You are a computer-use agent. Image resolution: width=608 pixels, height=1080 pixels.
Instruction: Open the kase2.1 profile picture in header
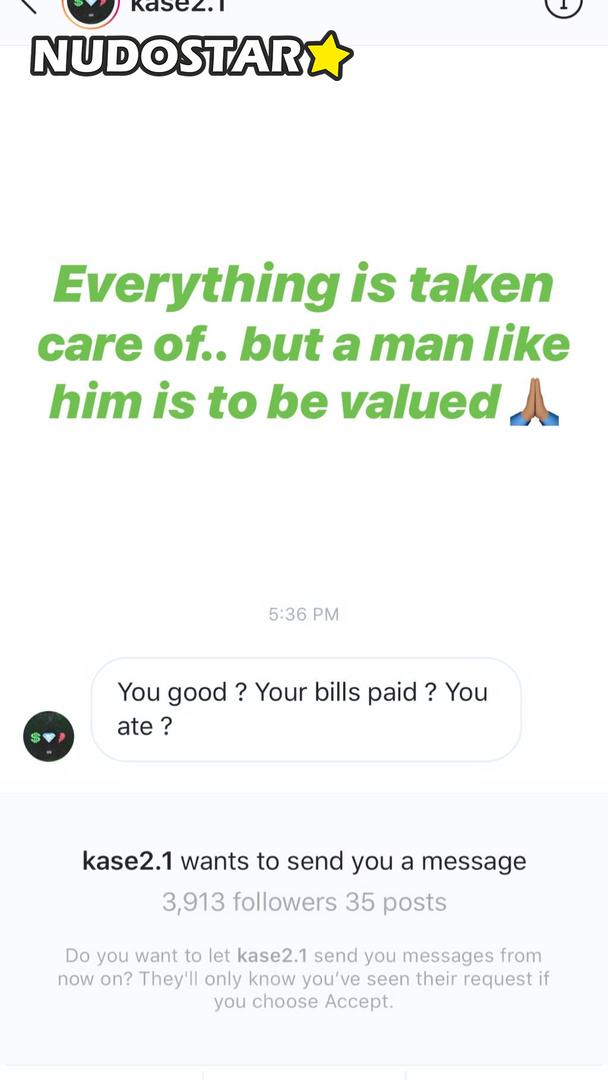pyautogui.click(x=90, y=10)
